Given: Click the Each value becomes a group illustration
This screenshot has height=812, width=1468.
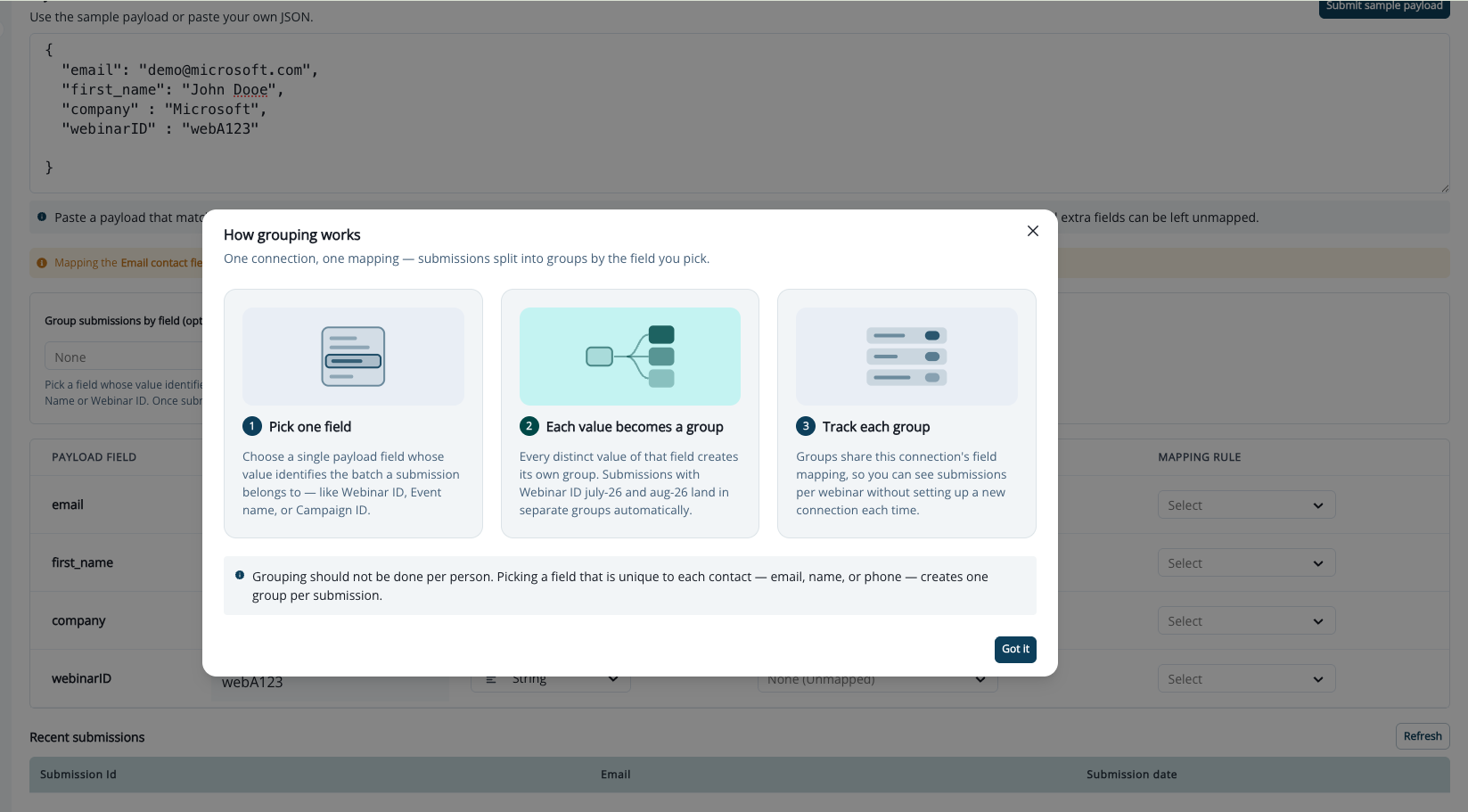Looking at the screenshot, I should (630, 357).
